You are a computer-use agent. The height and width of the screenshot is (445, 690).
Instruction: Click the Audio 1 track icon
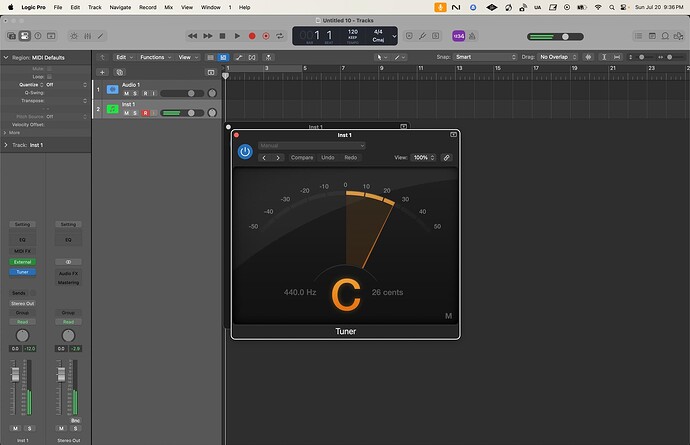pos(113,89)
